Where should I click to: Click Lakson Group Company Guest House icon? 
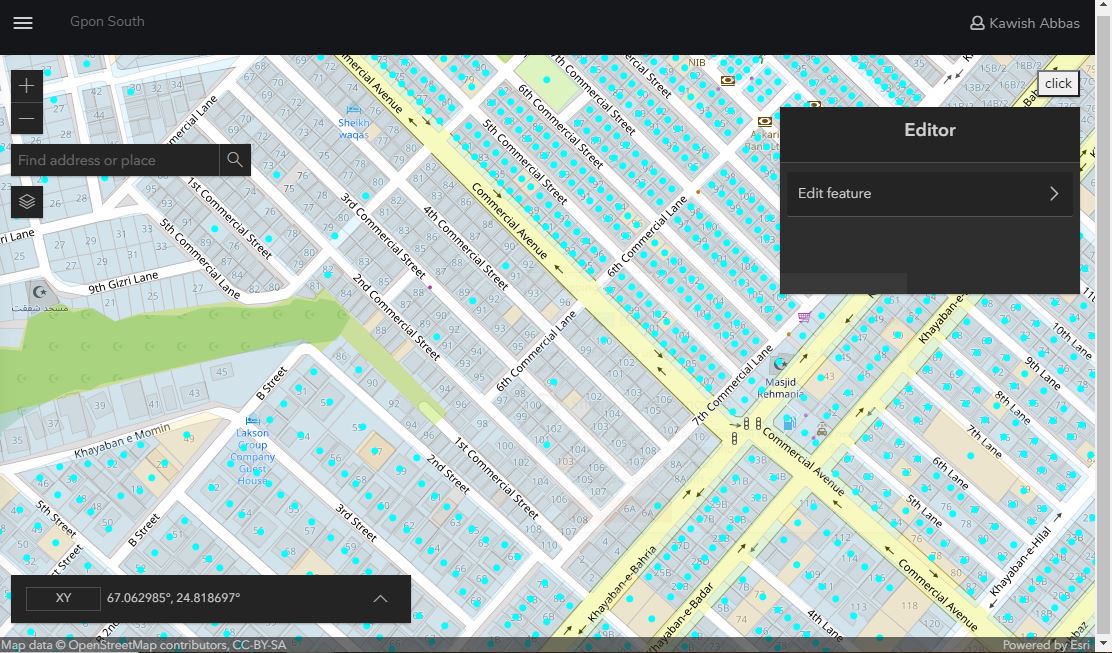tap(252, 420)
